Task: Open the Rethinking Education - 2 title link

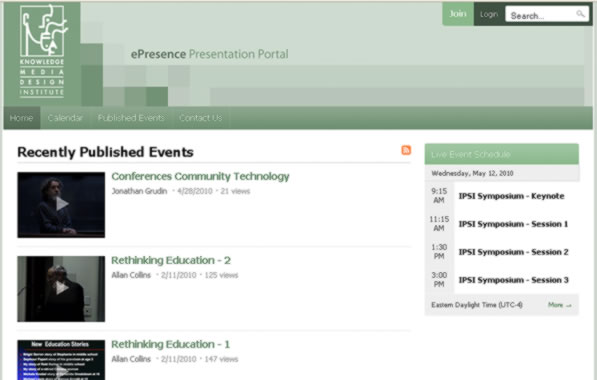Action: 171,260
